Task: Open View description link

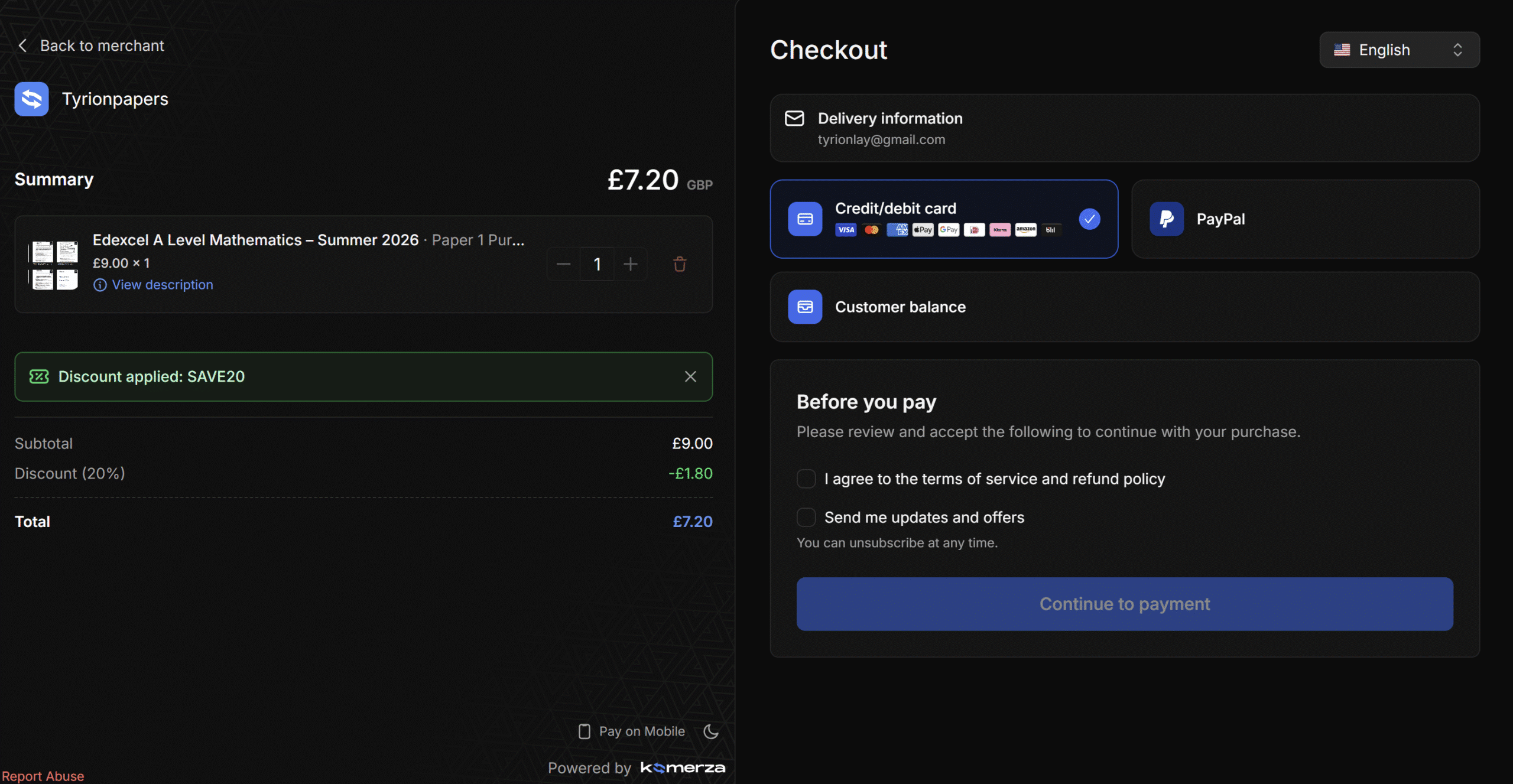Action: (x=153, y=285)
